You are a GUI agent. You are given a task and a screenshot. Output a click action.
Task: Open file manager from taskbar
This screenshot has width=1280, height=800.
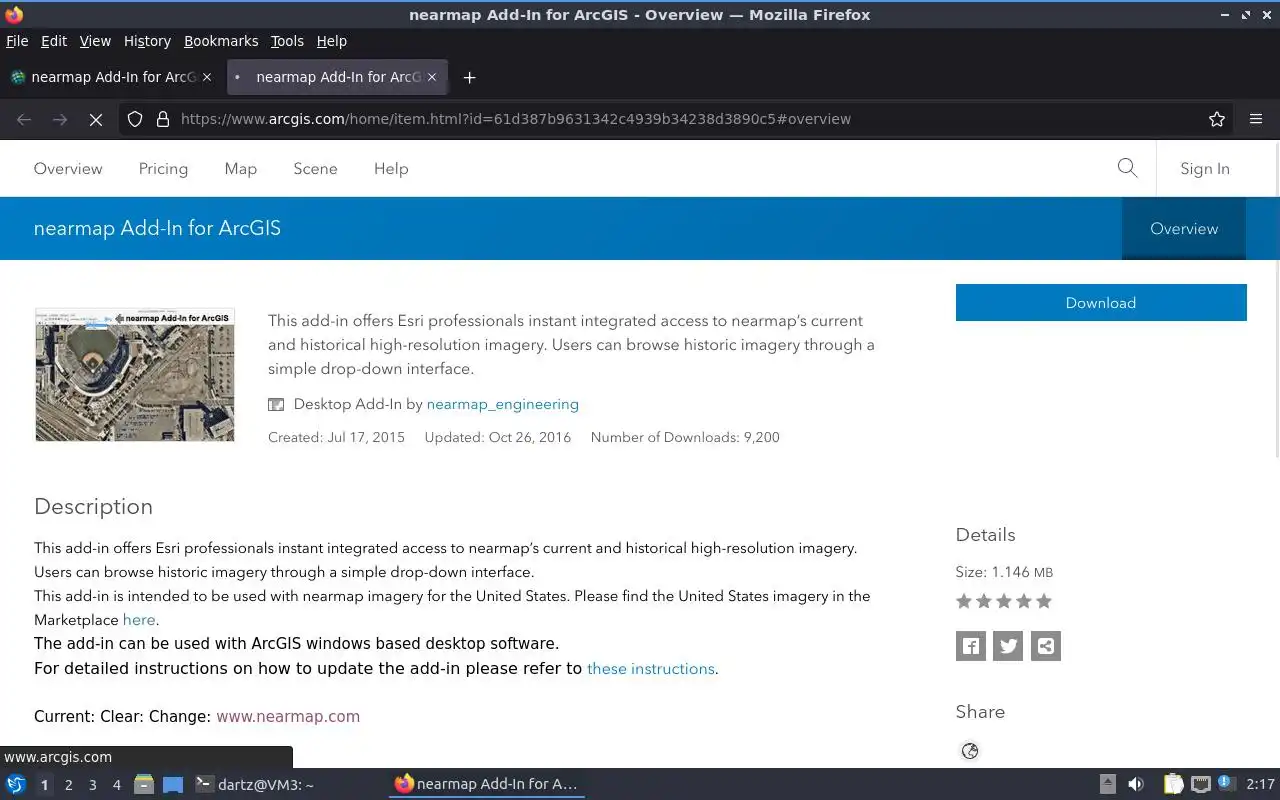click(x=144, y=784)
